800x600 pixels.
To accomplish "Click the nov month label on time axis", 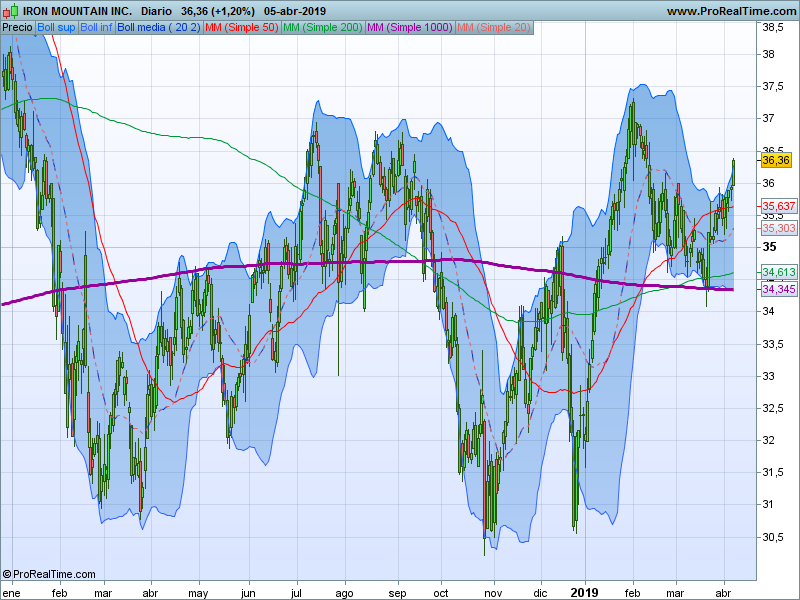I will point(493,593).
